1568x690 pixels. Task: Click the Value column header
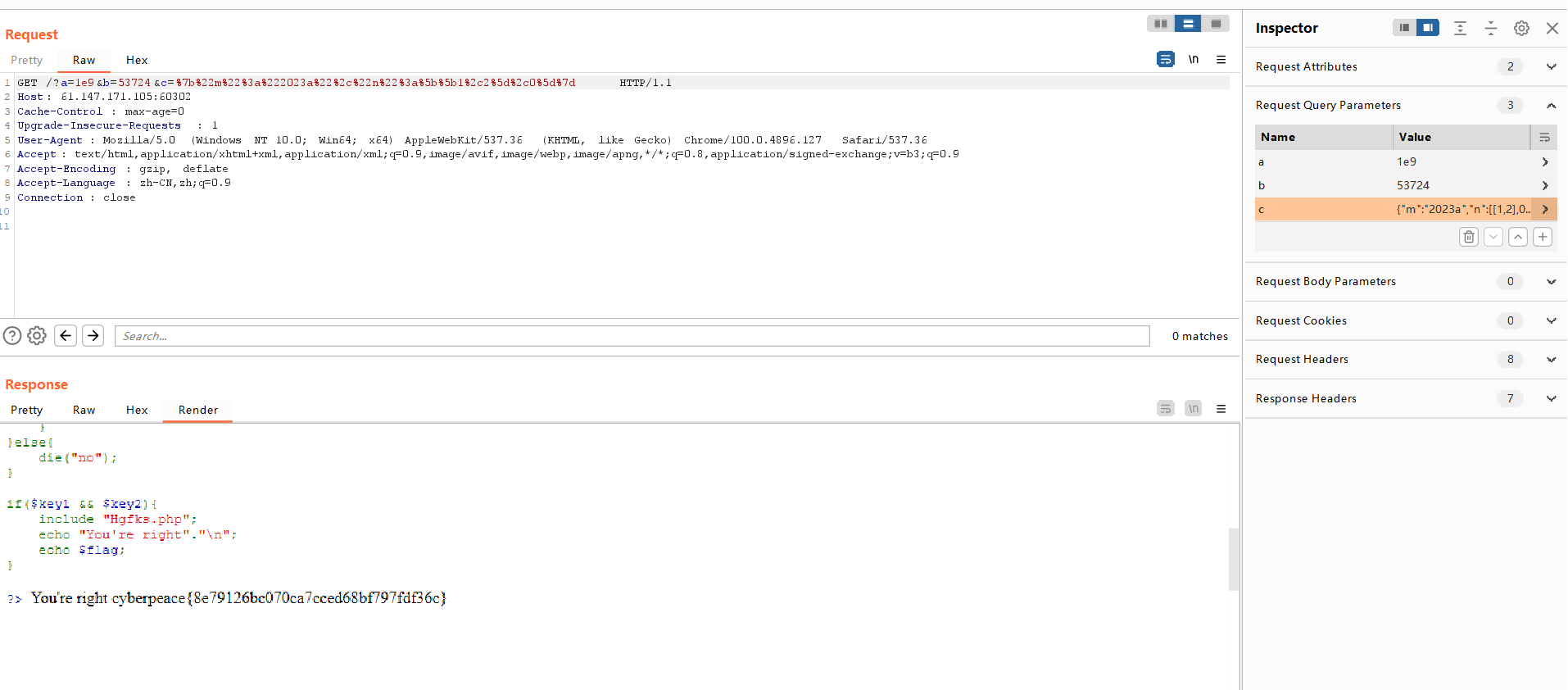pos(1462,137)
